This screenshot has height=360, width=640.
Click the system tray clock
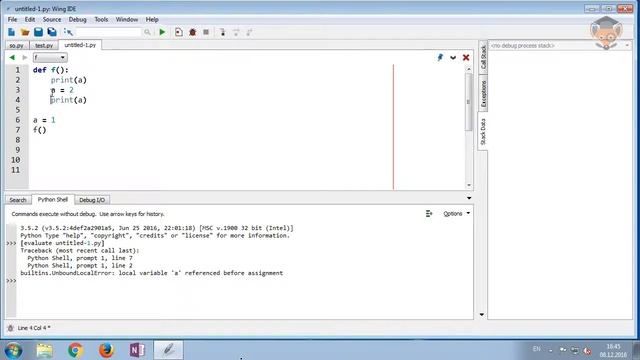(x=613, y=351)
